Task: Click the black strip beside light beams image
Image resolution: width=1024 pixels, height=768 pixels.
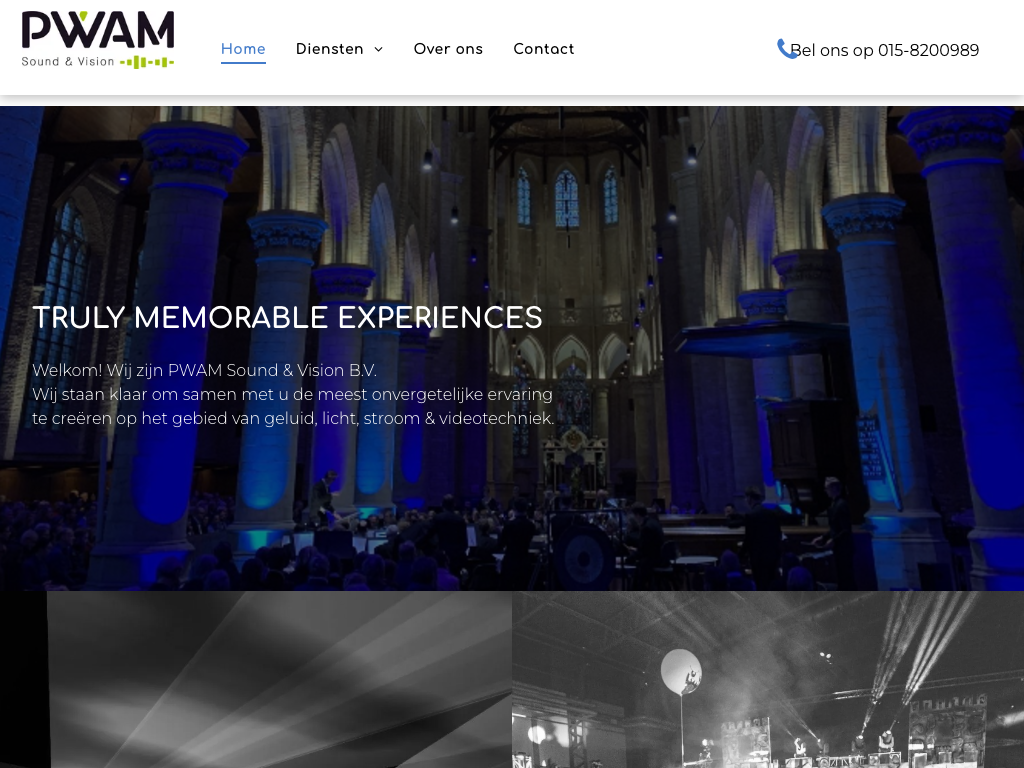Action: tap(24, 679)
